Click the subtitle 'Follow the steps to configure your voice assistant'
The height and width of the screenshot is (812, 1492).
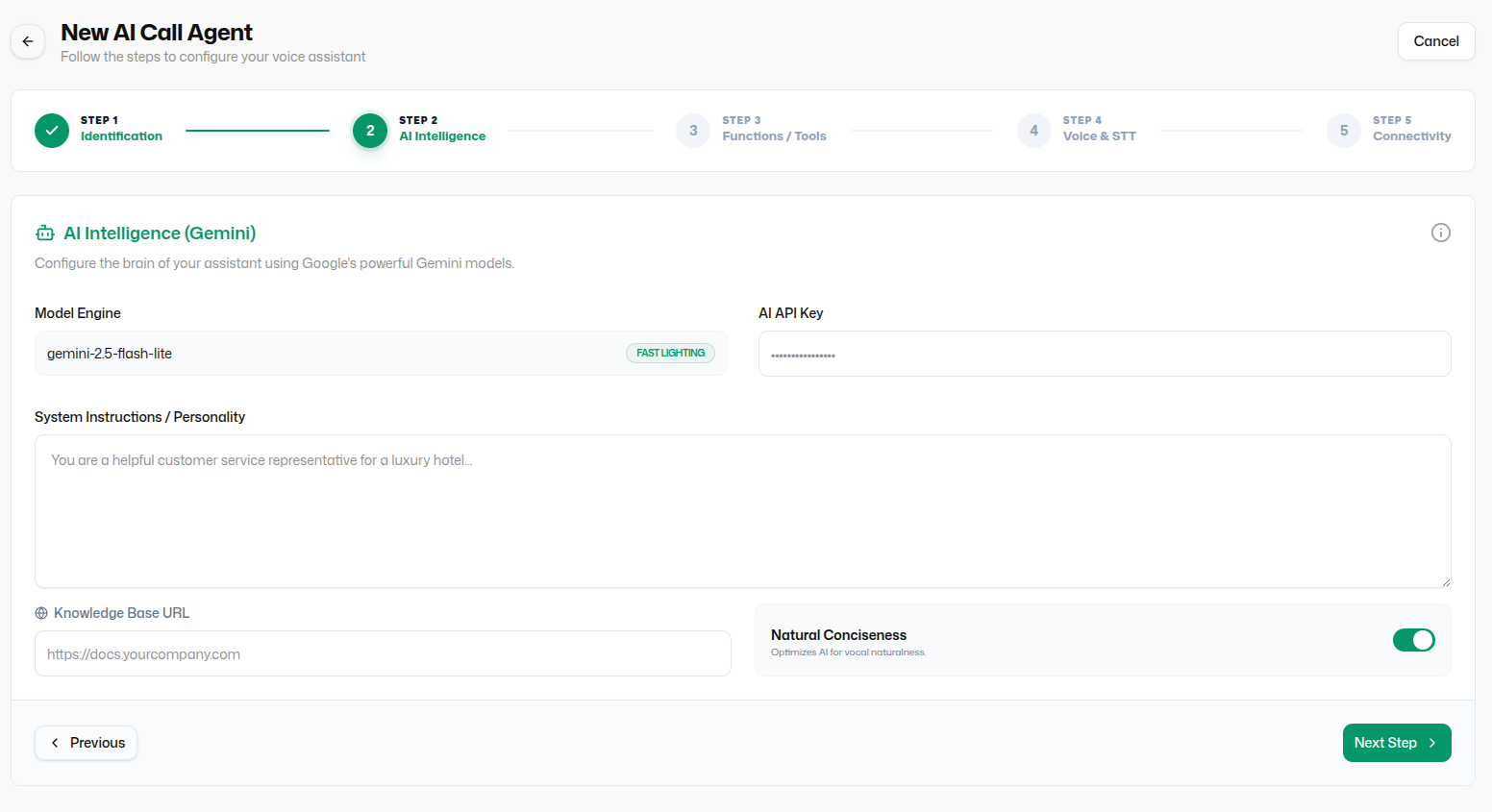point(212,57)
